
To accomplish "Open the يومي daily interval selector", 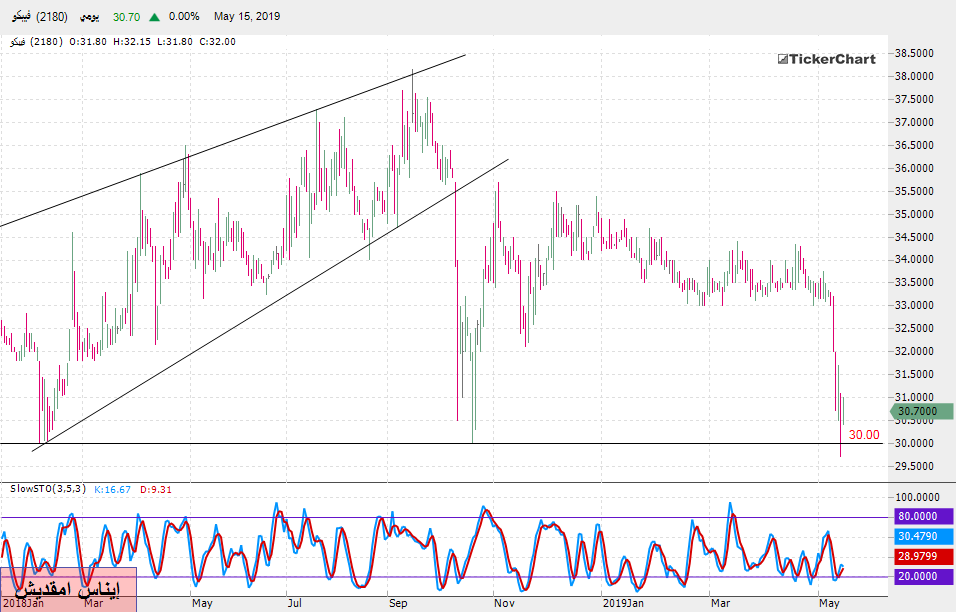I will (x=89, y=17).
